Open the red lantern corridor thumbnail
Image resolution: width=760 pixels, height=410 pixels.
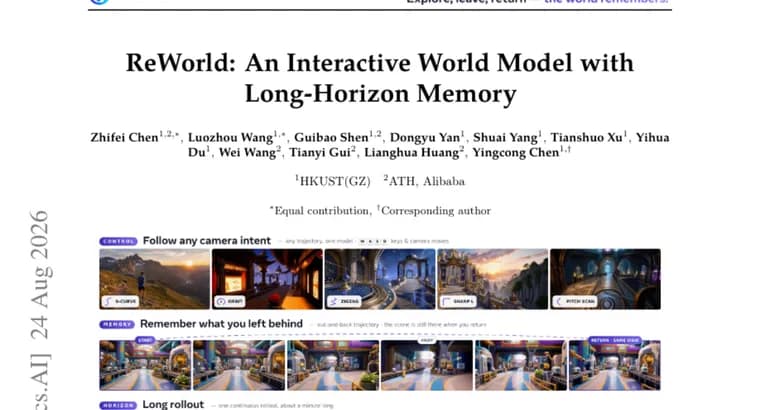pos(267,279)
